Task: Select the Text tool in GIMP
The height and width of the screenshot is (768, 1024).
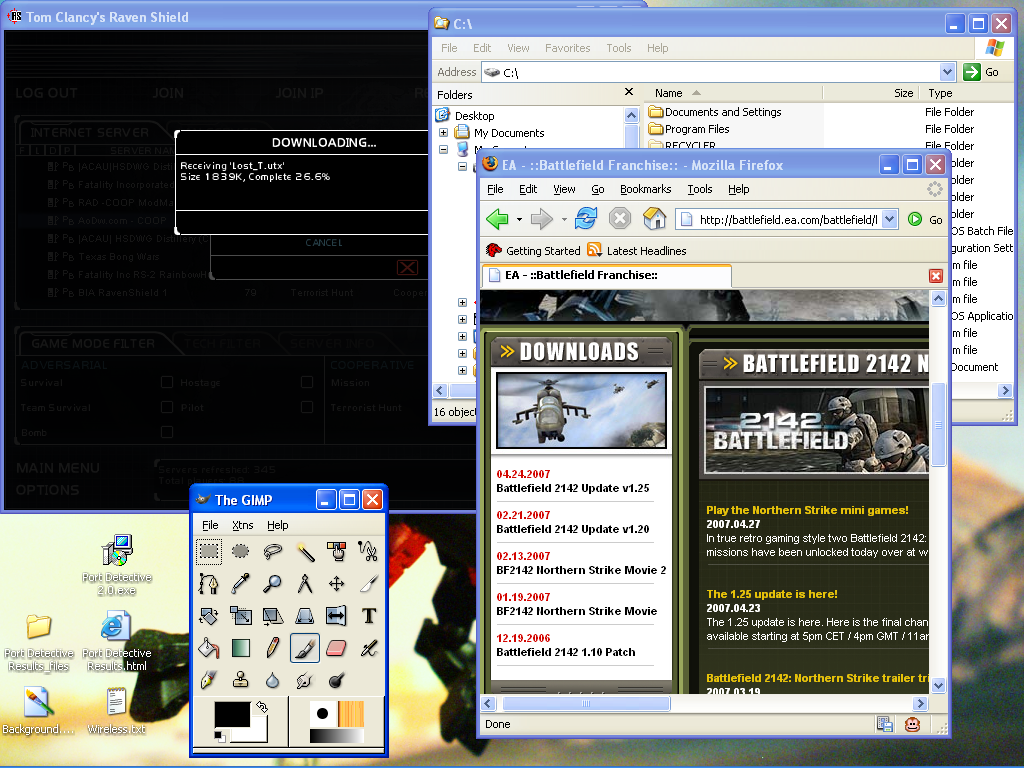Action: point(368,616)
